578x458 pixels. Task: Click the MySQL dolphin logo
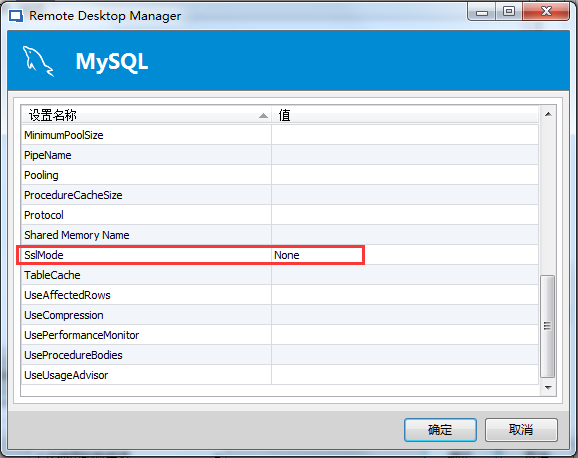[x=38, y=61]
